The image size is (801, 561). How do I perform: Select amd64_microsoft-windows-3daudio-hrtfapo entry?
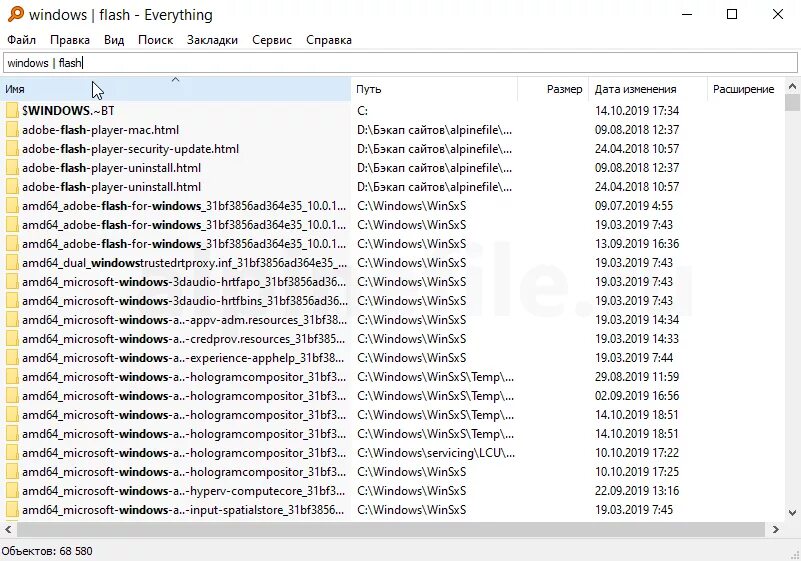tap(184, 282)
